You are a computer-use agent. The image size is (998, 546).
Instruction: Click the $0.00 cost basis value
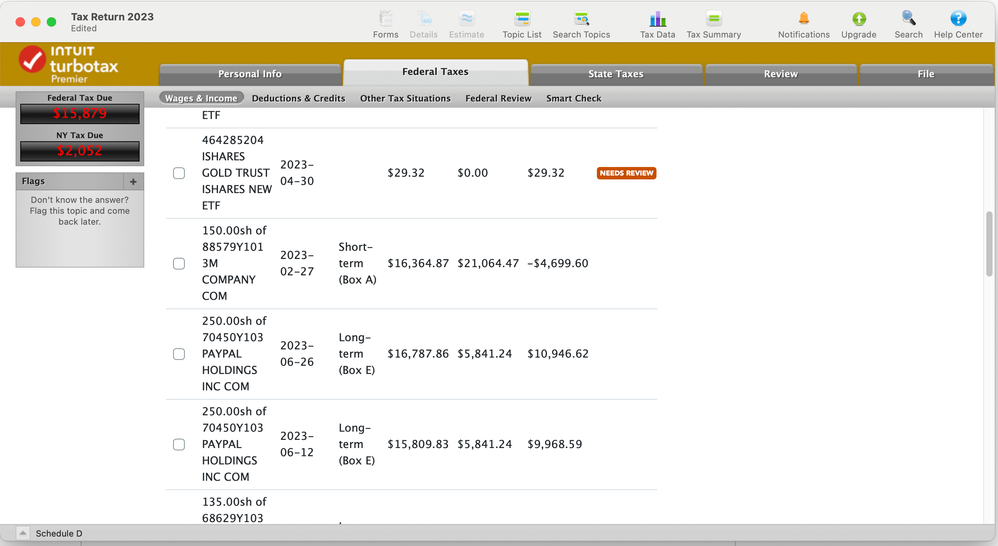(x=472, y=173)
